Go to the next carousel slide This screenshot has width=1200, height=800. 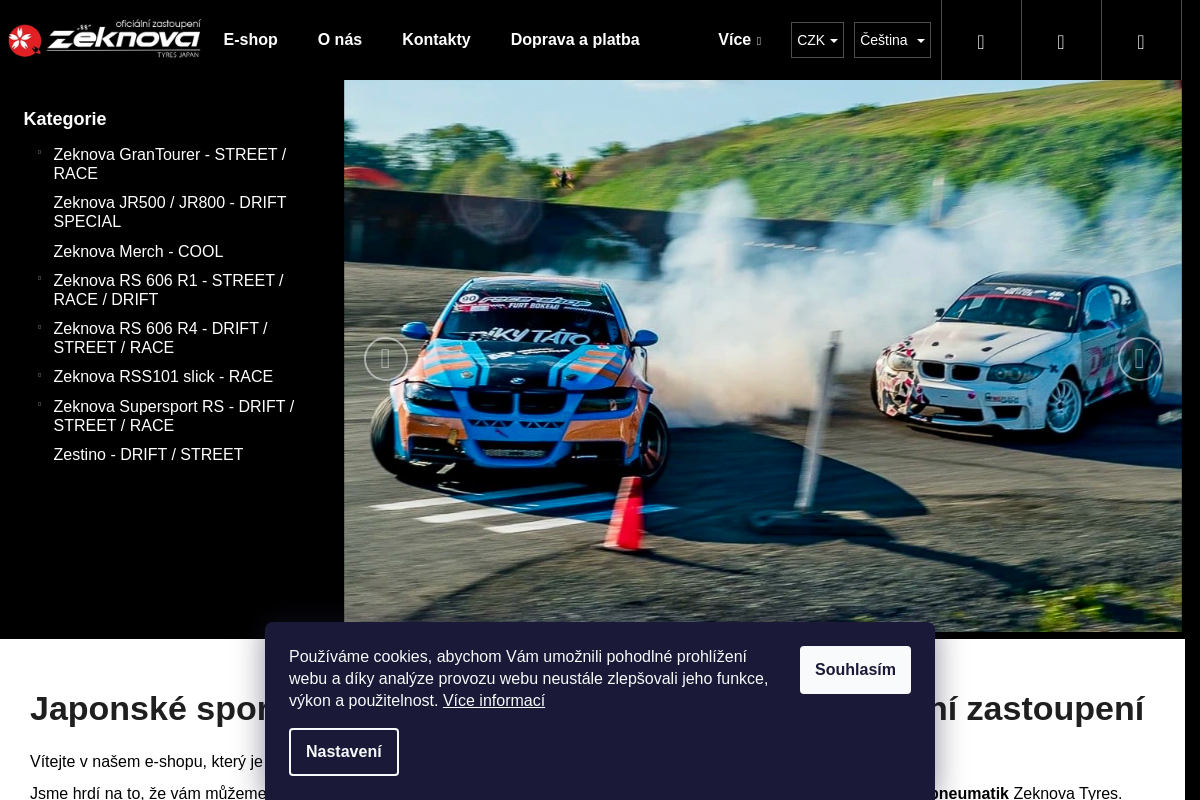1139,359
